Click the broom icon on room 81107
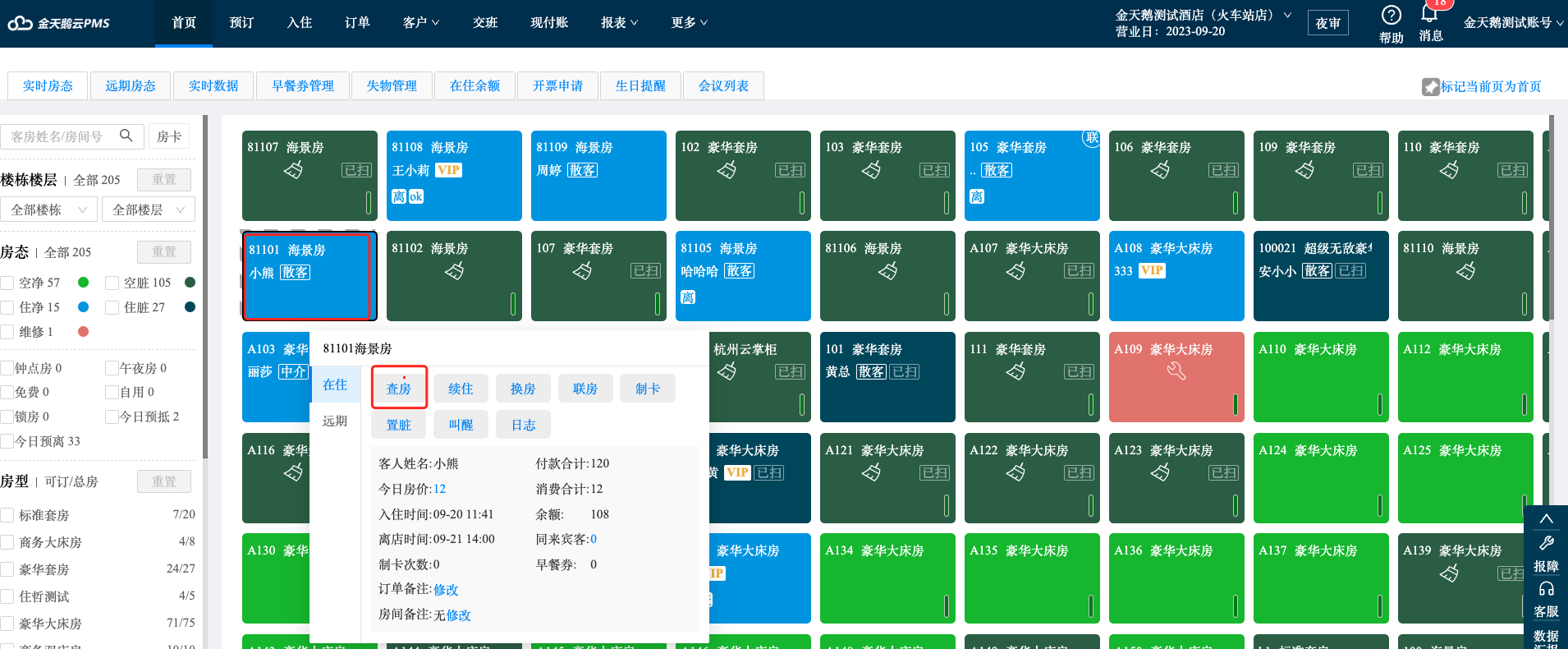The height and width of the screenshot is (649, 1568). [293, 170]
